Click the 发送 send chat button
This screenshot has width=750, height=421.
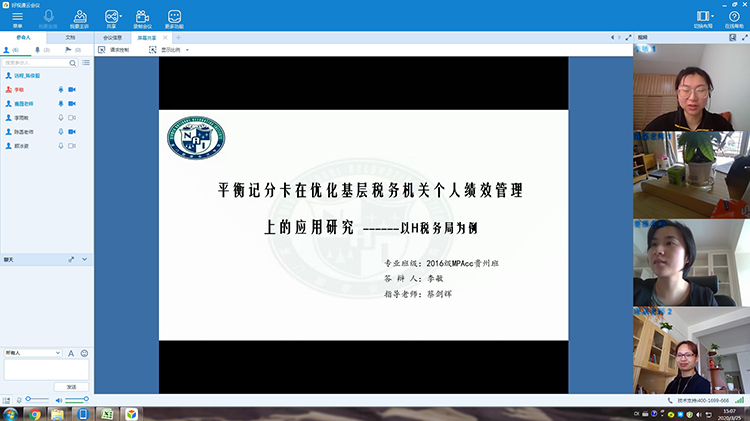pyautogui.click(x=71, y=386)
